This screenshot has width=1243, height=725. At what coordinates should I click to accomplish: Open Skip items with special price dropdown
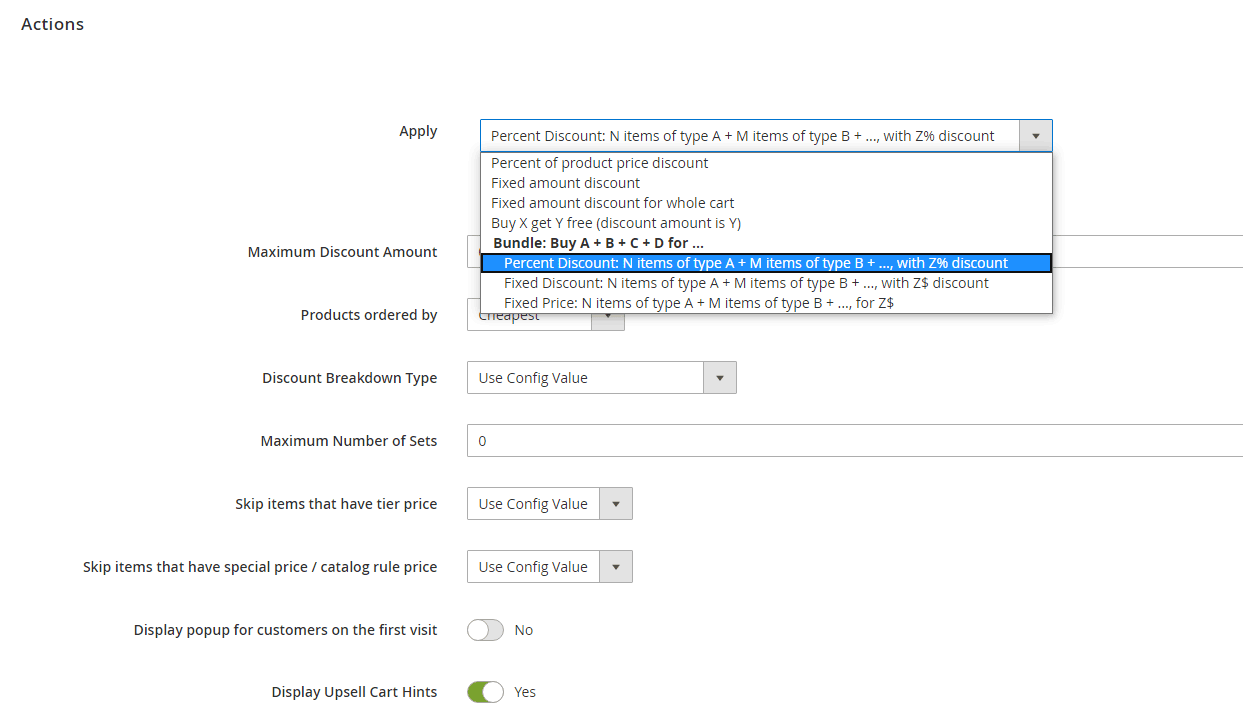(x=550, y=567)
